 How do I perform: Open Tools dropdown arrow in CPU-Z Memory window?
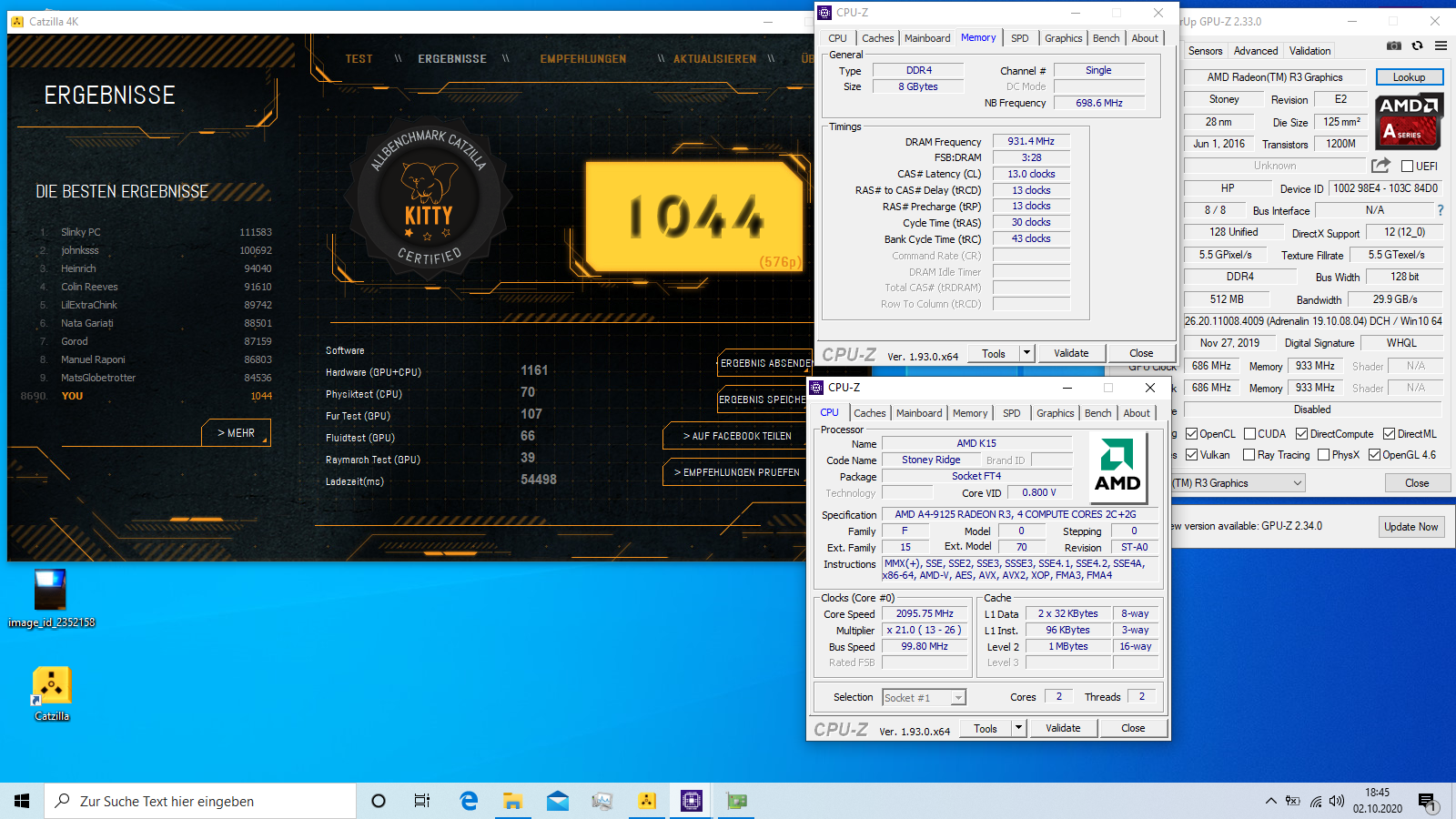tap(1026, 353)
